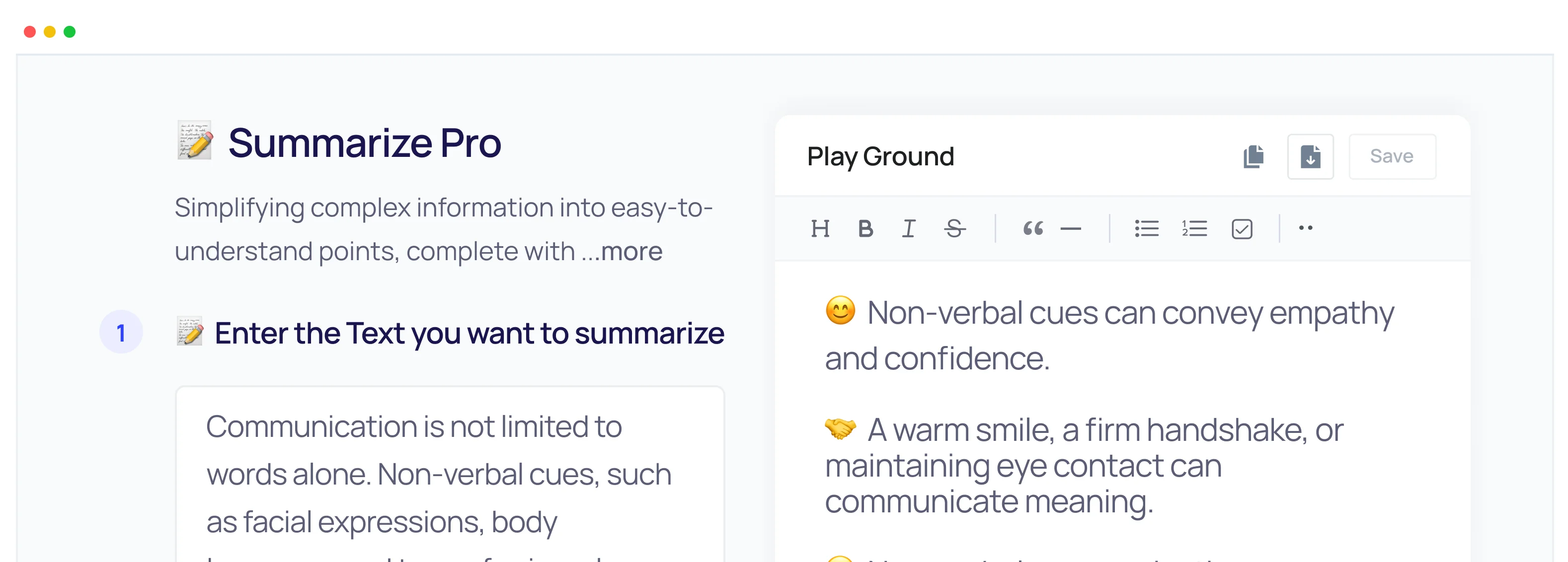This screenshot has height=562, width=1568.
Task: Toggle Bold formatting
Action: (865, 229)
